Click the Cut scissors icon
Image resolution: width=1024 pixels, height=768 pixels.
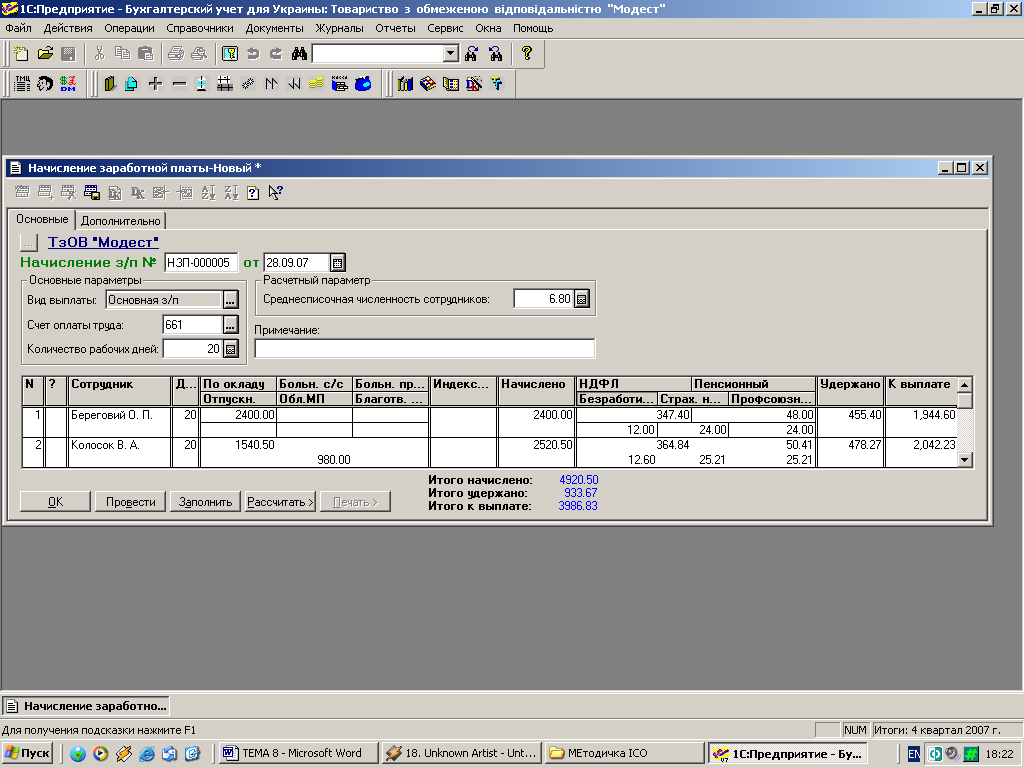click(x=99, y=54)
